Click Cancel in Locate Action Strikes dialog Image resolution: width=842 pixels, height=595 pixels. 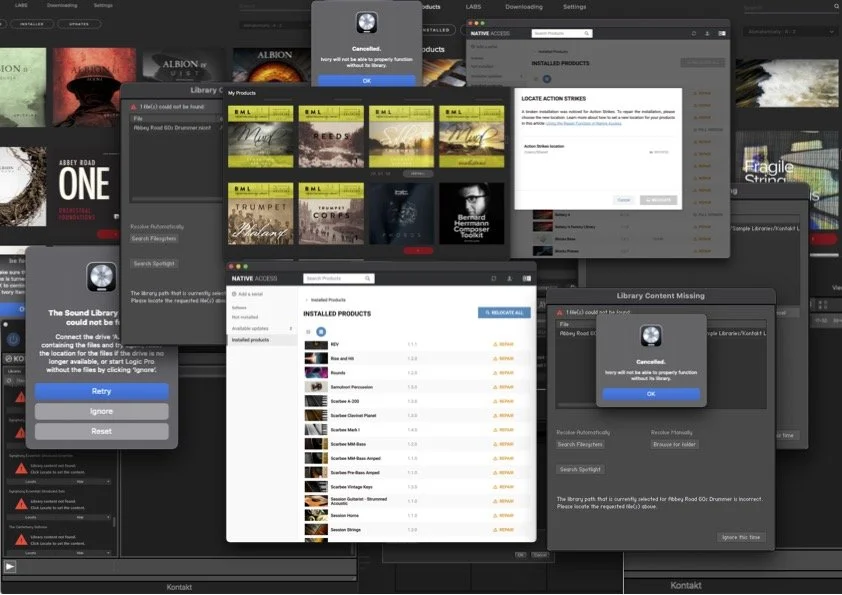click(623, 200)
